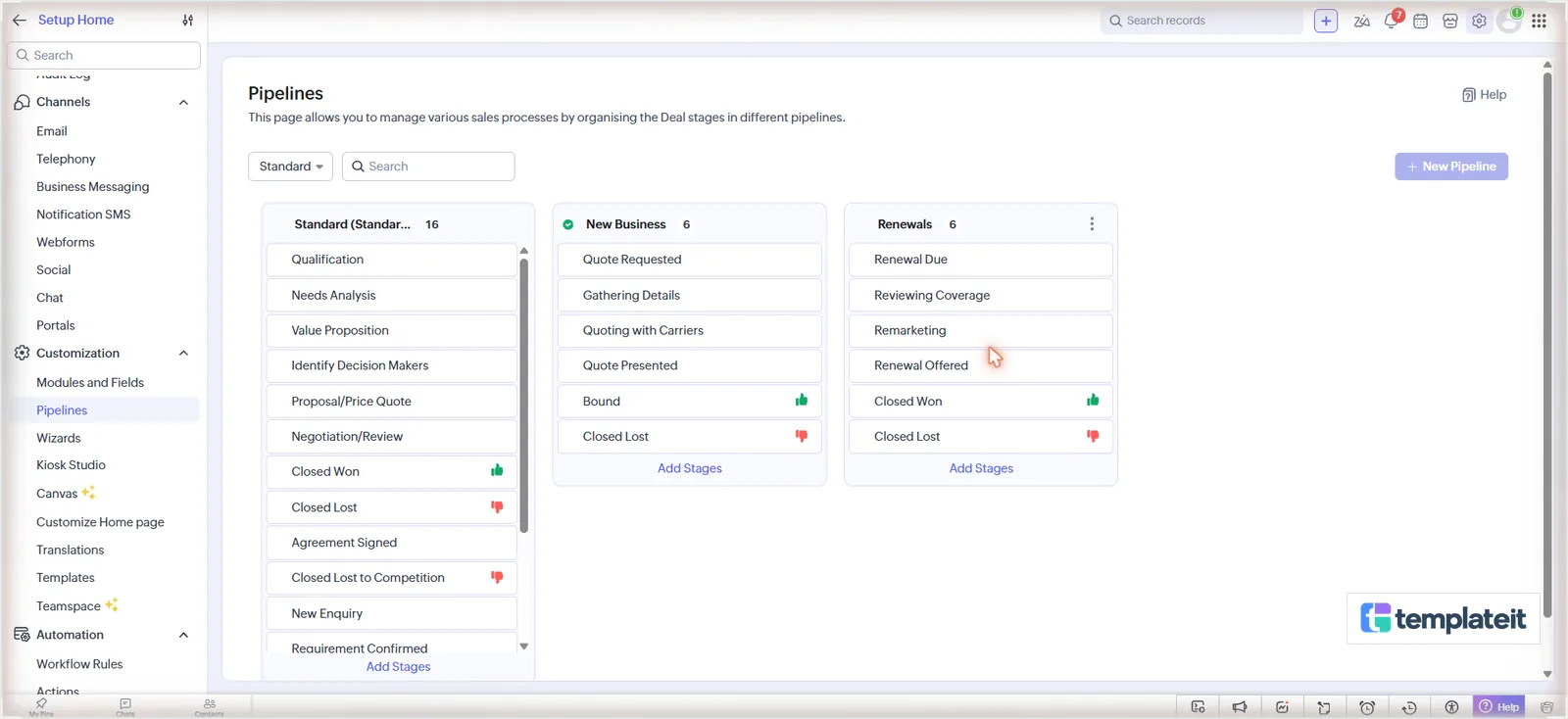
Task: Open the sticky notes icon in bottom bar
Action: [1324, 707]
